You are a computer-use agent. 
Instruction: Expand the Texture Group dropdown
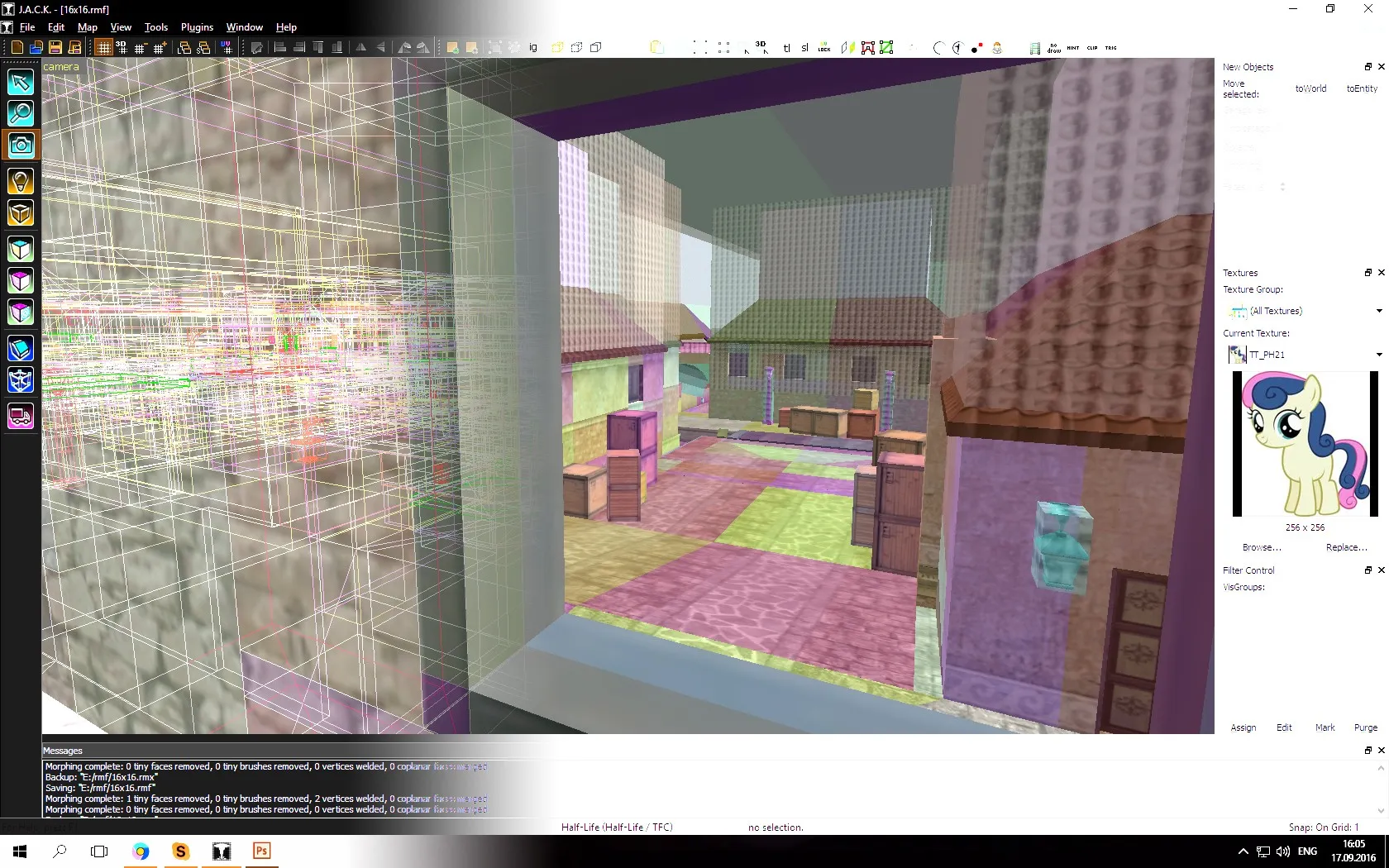click(x=1378, y=312)
